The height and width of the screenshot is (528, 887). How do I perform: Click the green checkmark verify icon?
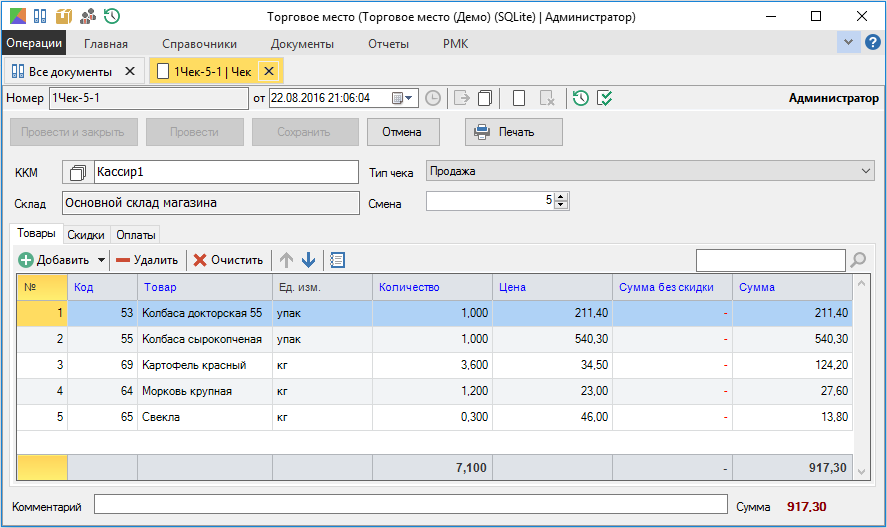605,98
